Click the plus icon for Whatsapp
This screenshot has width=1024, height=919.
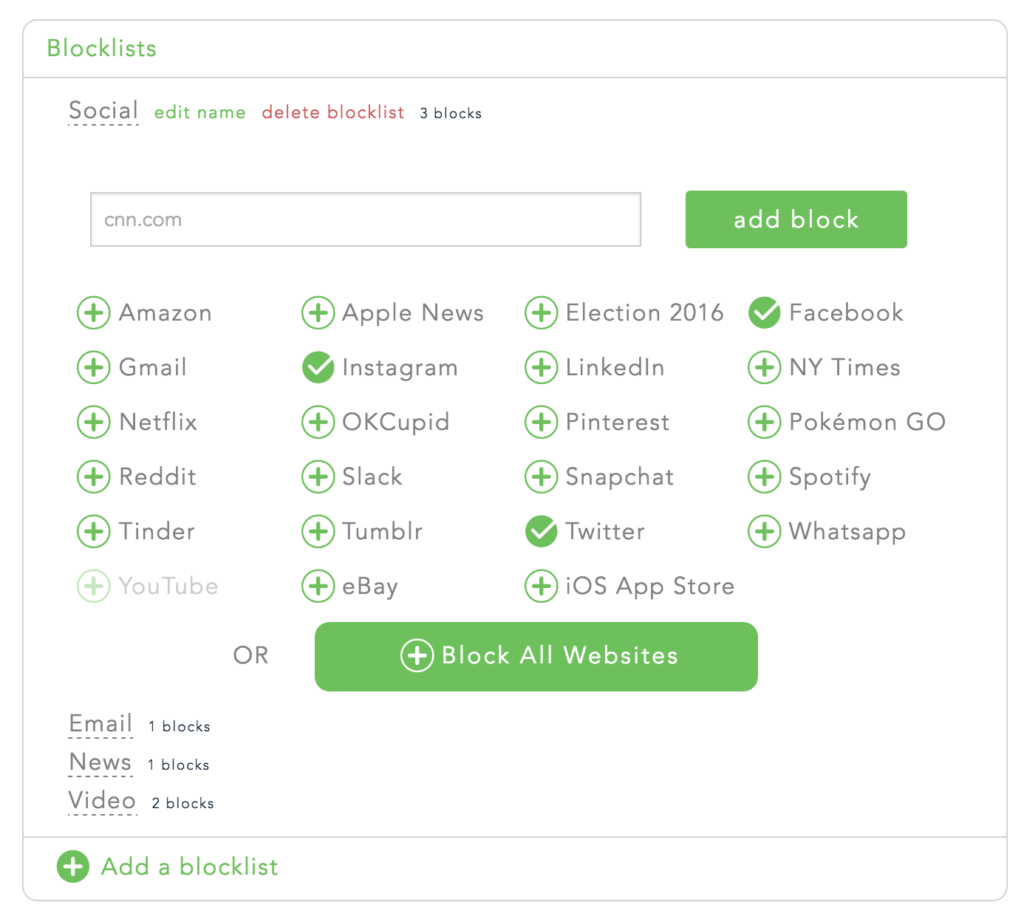click(764, 531)
